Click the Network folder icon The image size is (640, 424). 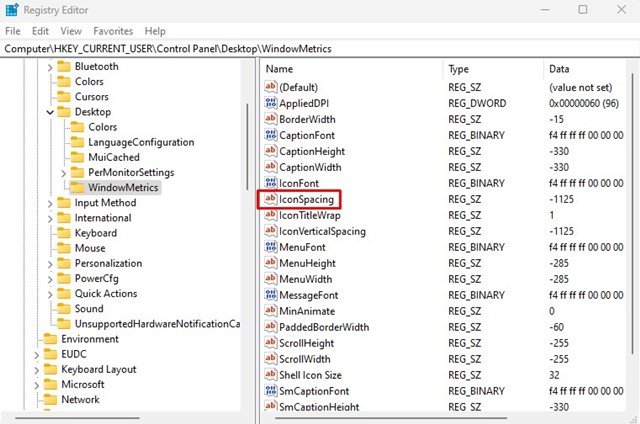point(50,399)
